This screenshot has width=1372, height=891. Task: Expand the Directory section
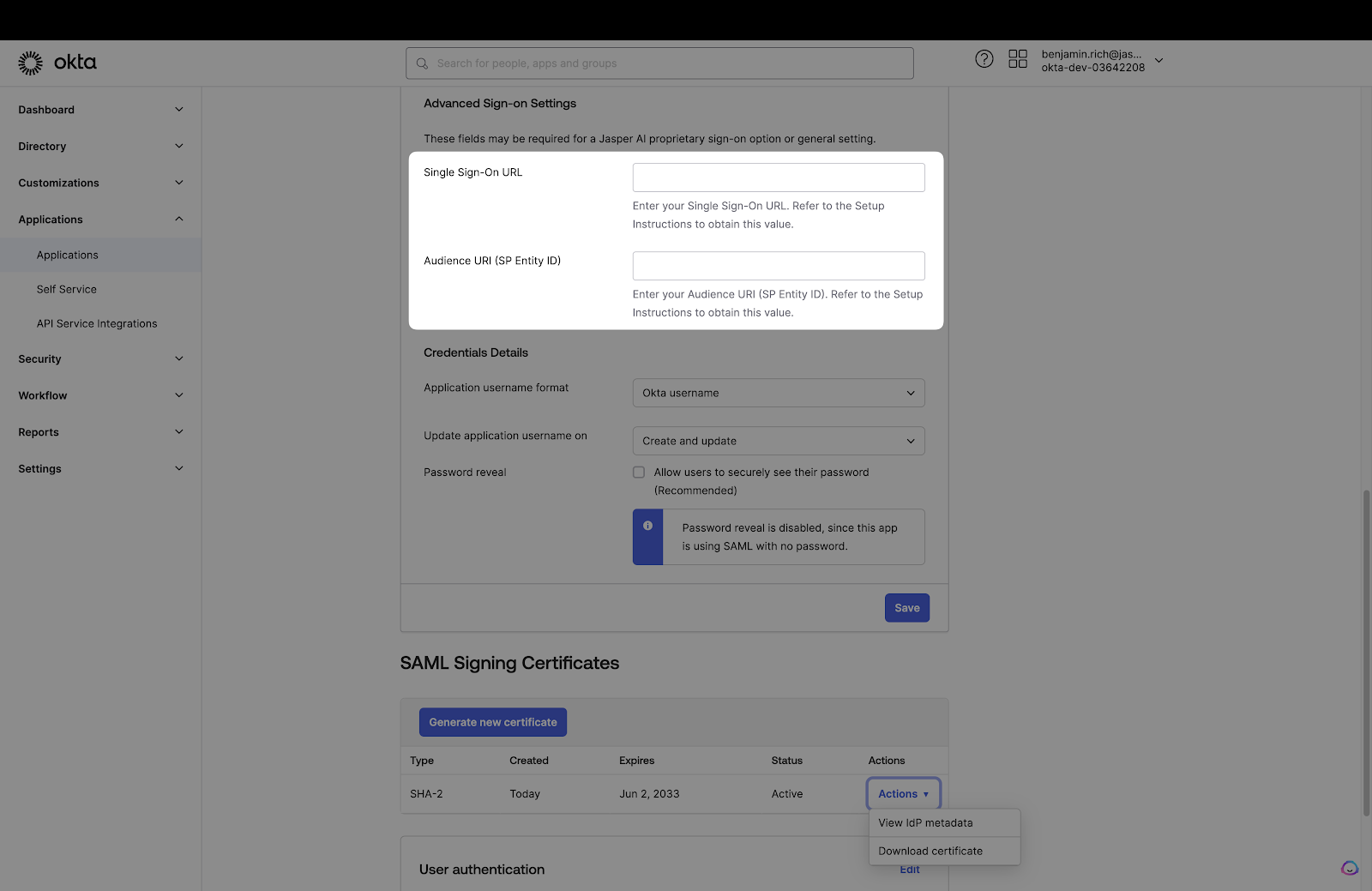(100, 147)
